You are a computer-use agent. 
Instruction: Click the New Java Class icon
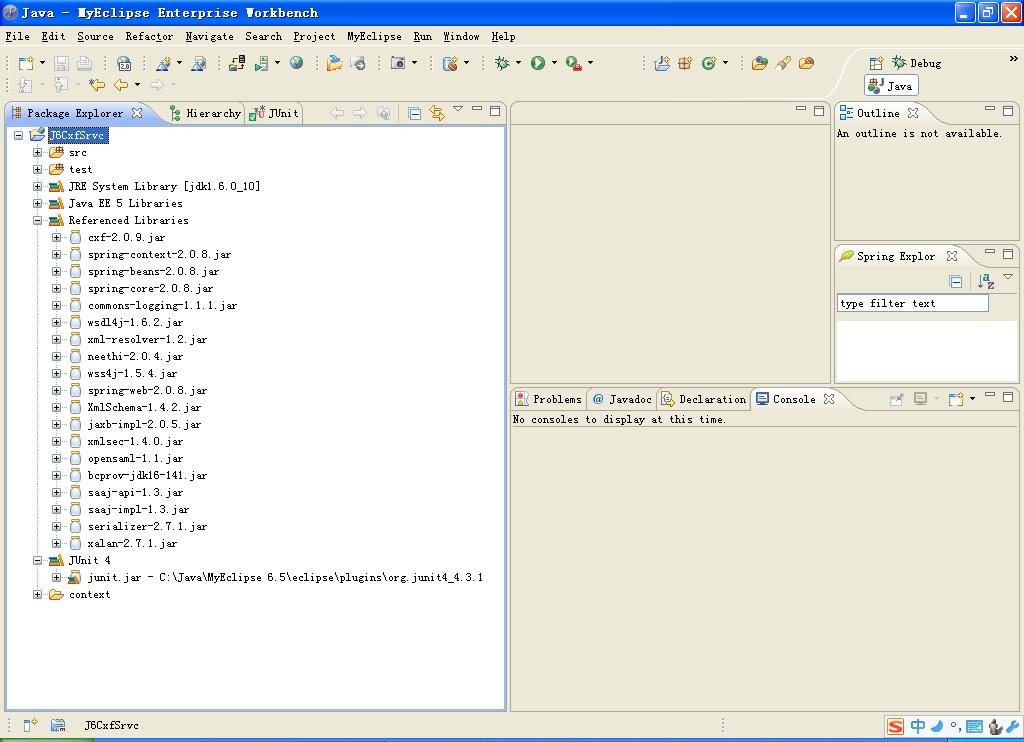pyautogui.click(x=709, y=63)
